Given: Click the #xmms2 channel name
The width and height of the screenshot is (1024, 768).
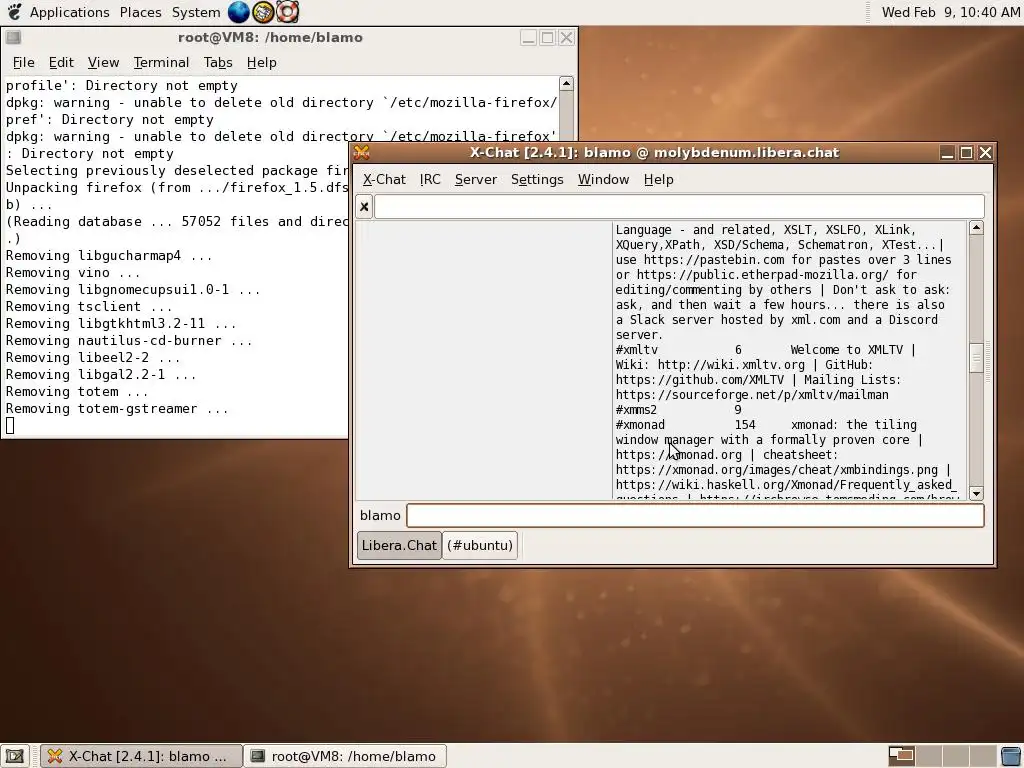Looking at the screenshot, I should click(x=636, y=409).
